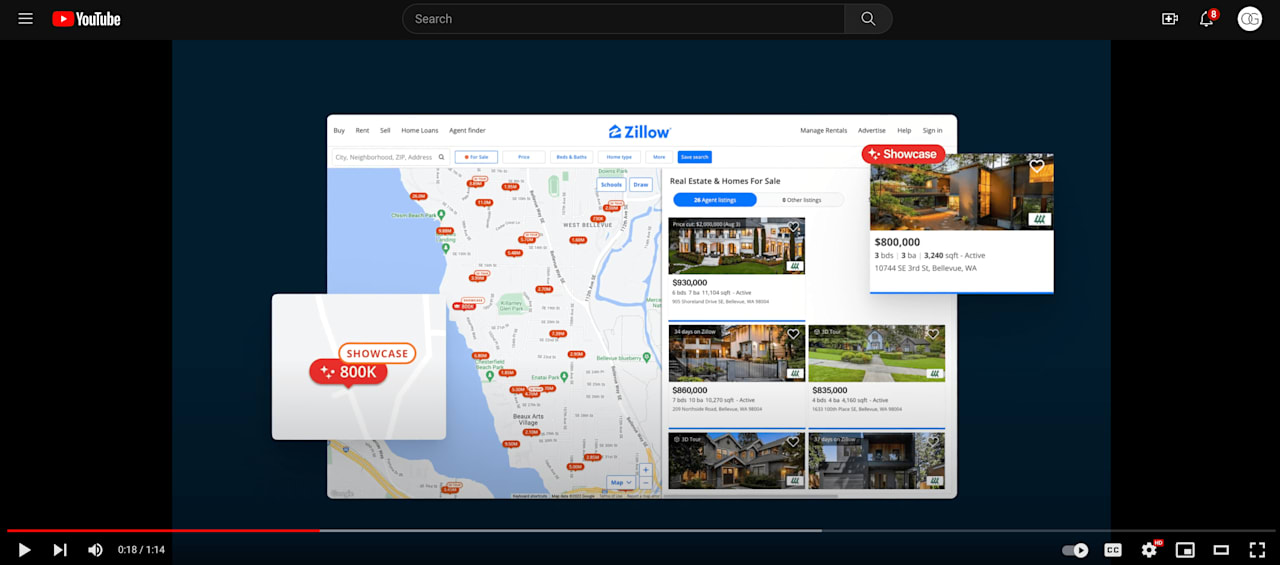The width and height of the screenshot is (1280, 565).
Task: Click the address search magnifier icon
Action: pos(441,157)
